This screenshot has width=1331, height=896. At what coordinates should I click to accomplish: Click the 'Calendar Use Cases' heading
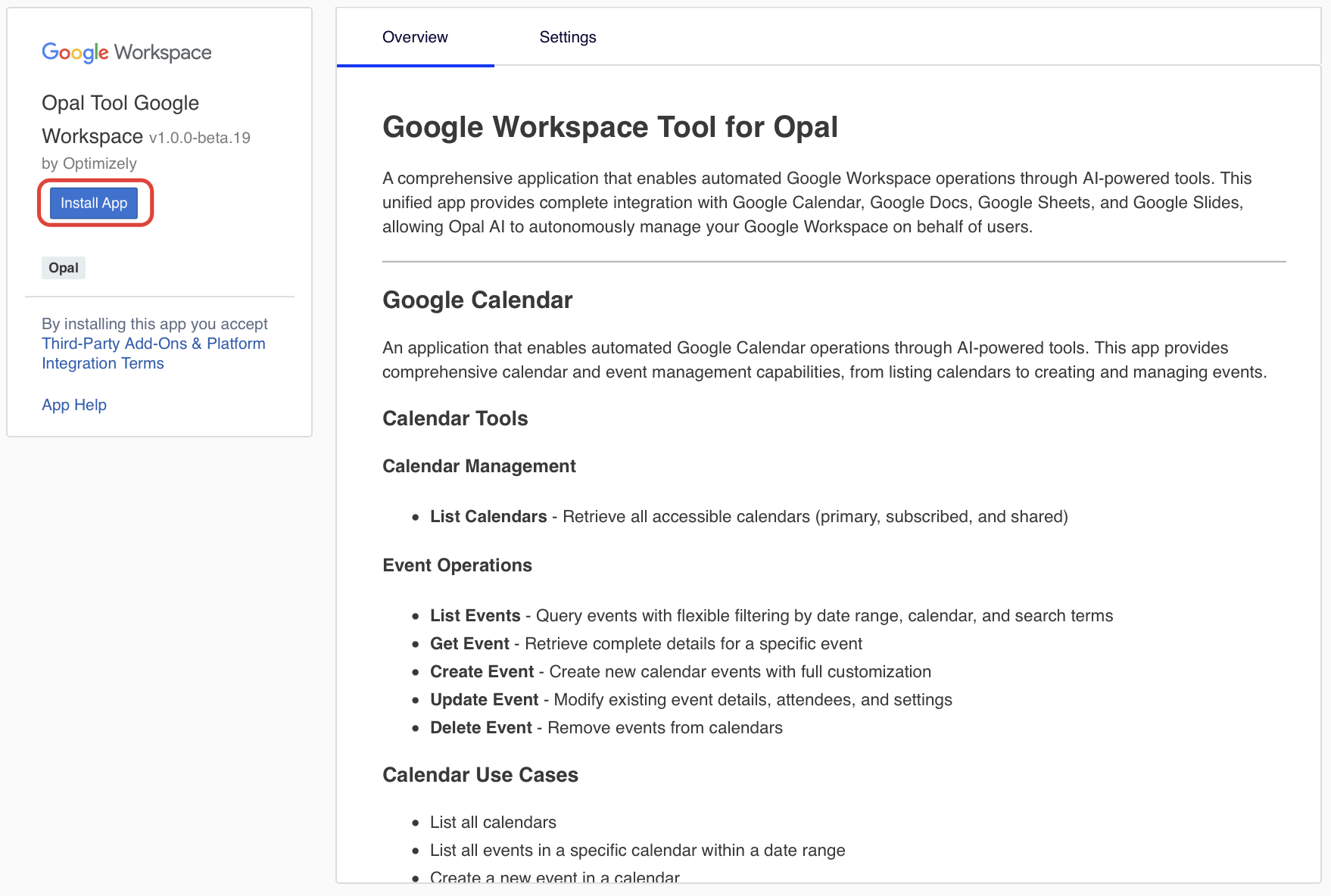[x=480, y=775]
